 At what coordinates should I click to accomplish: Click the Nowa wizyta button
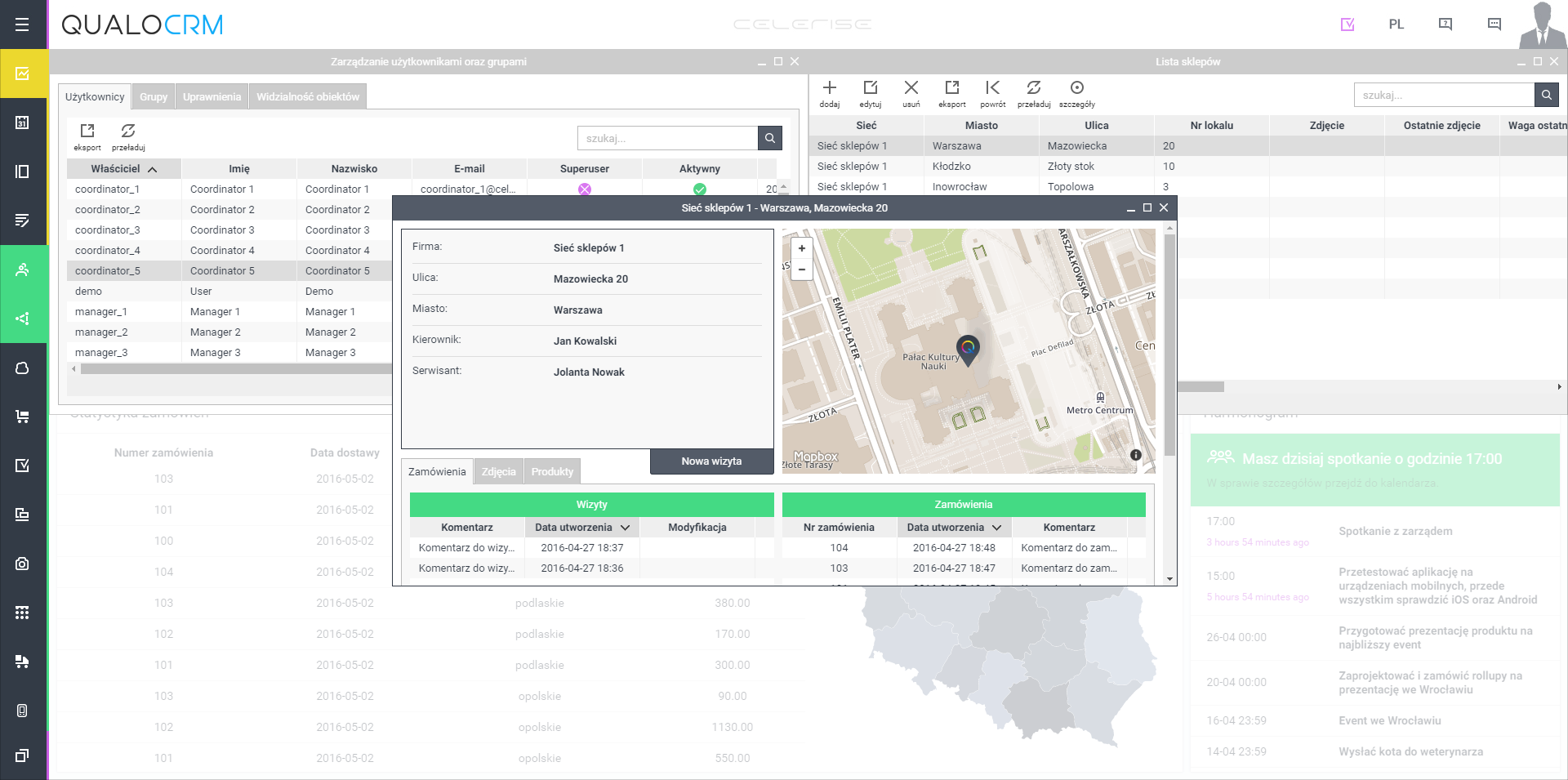pos(711,461)
